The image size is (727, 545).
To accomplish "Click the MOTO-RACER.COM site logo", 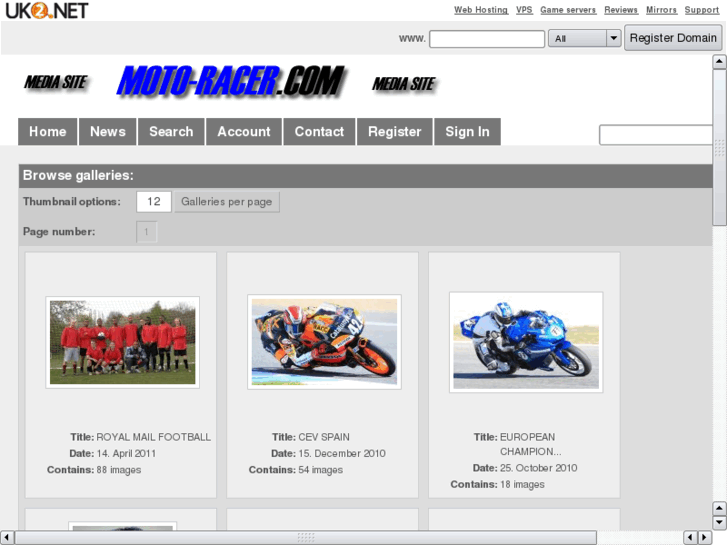I will (230, 81).
